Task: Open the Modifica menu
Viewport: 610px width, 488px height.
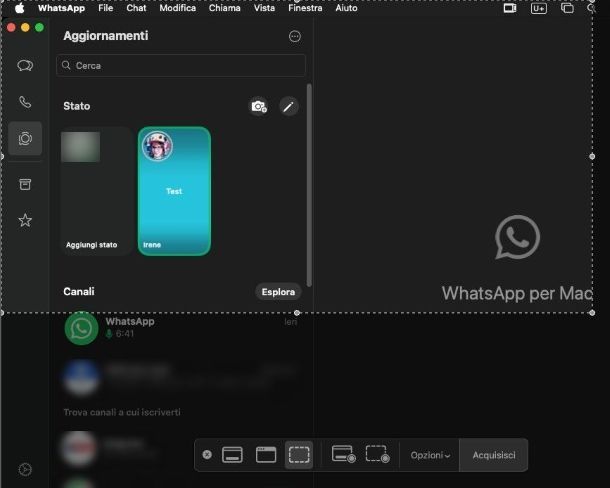Action: (x=177, y=8)
